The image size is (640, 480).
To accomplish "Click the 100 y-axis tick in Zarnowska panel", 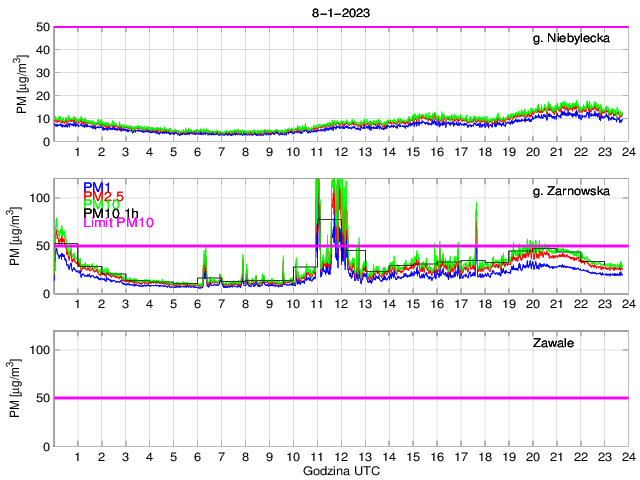I will point(38,198).
